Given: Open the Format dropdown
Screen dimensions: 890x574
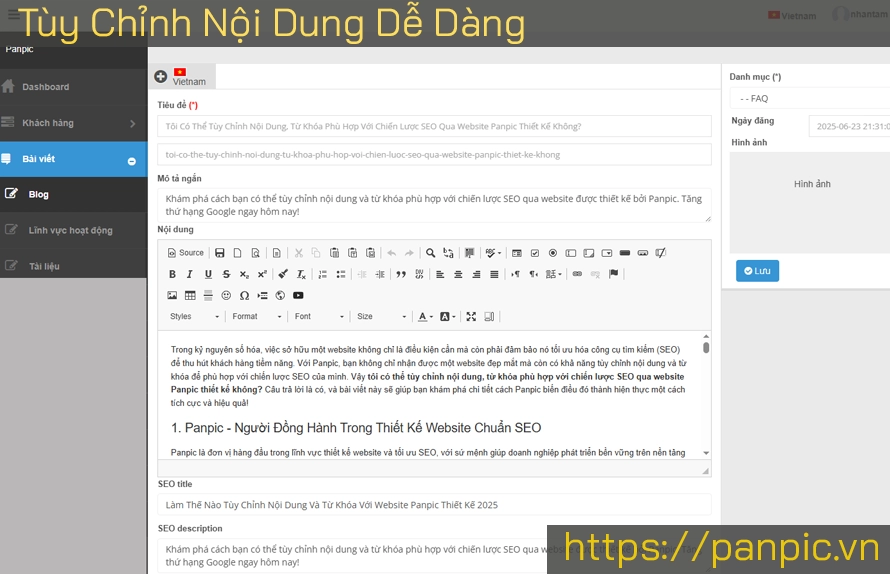Looking at the screenshot, I should click(x=257, y=316).
